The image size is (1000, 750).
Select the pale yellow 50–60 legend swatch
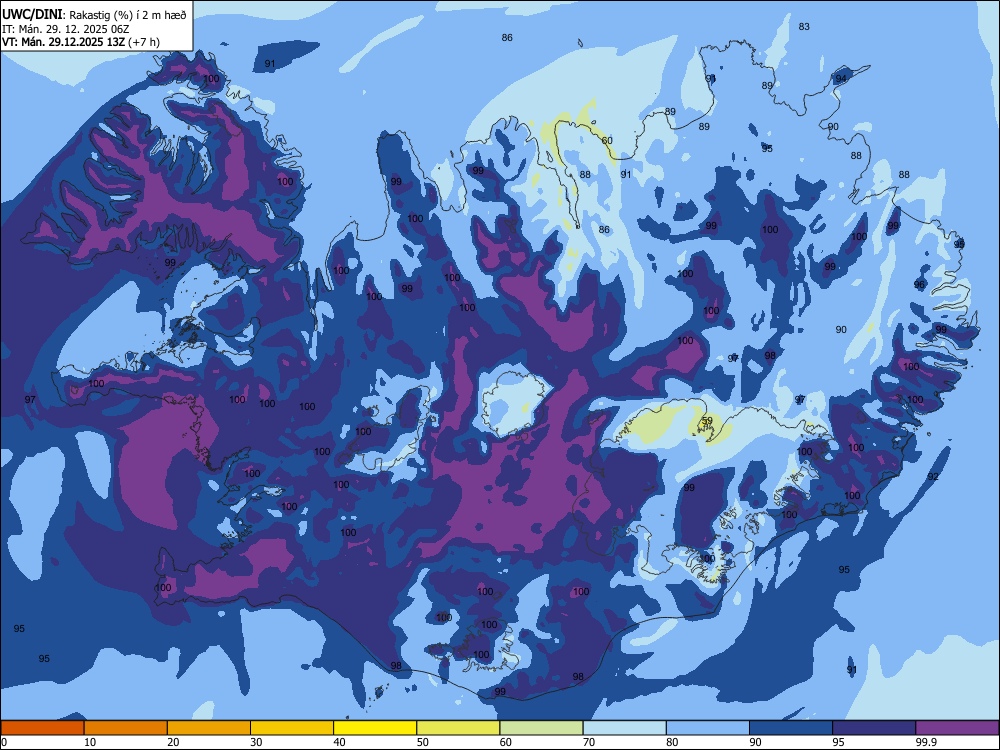click(x=458, y=728)
